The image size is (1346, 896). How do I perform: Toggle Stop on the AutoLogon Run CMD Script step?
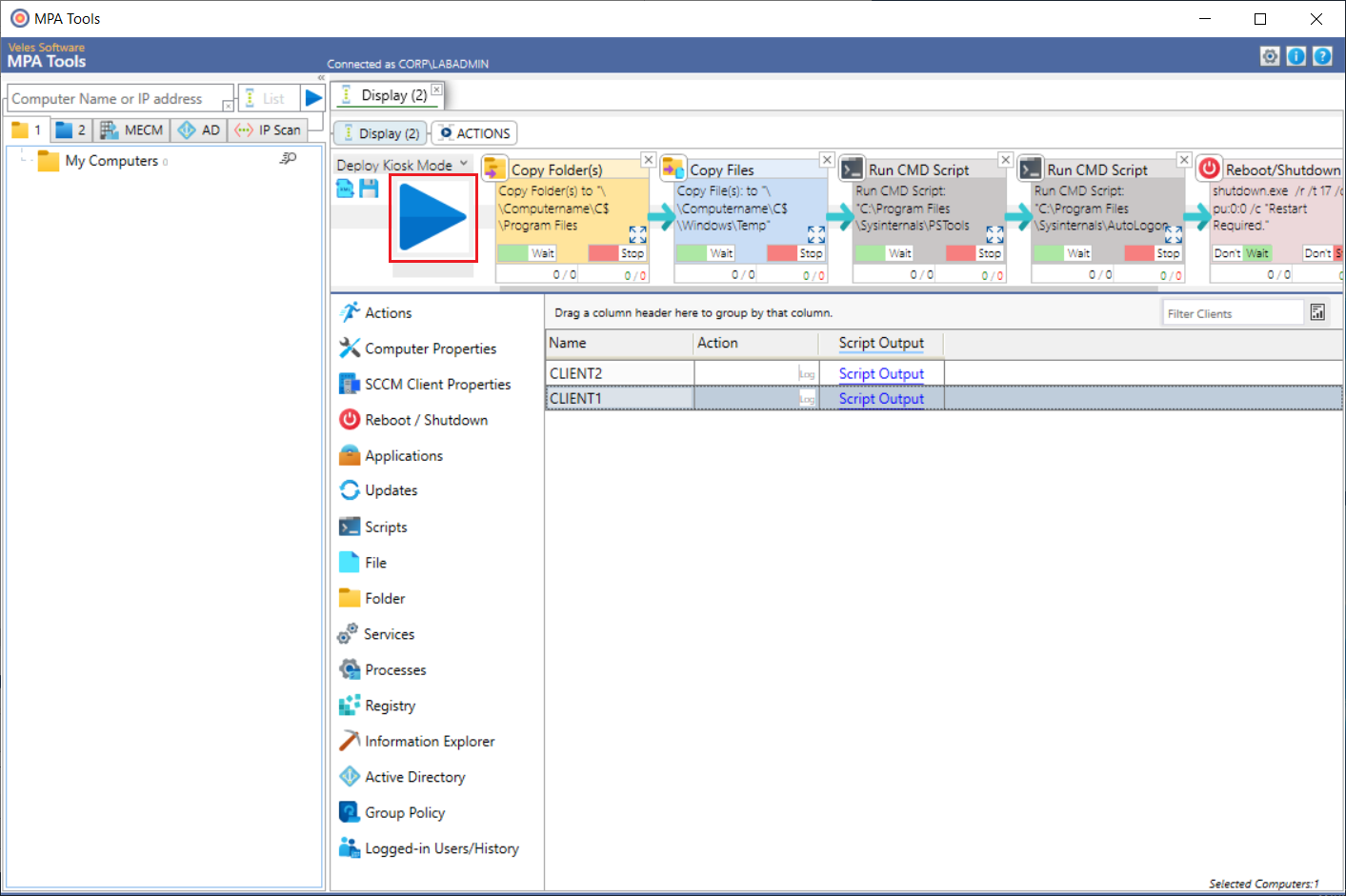pos(1153,253)
